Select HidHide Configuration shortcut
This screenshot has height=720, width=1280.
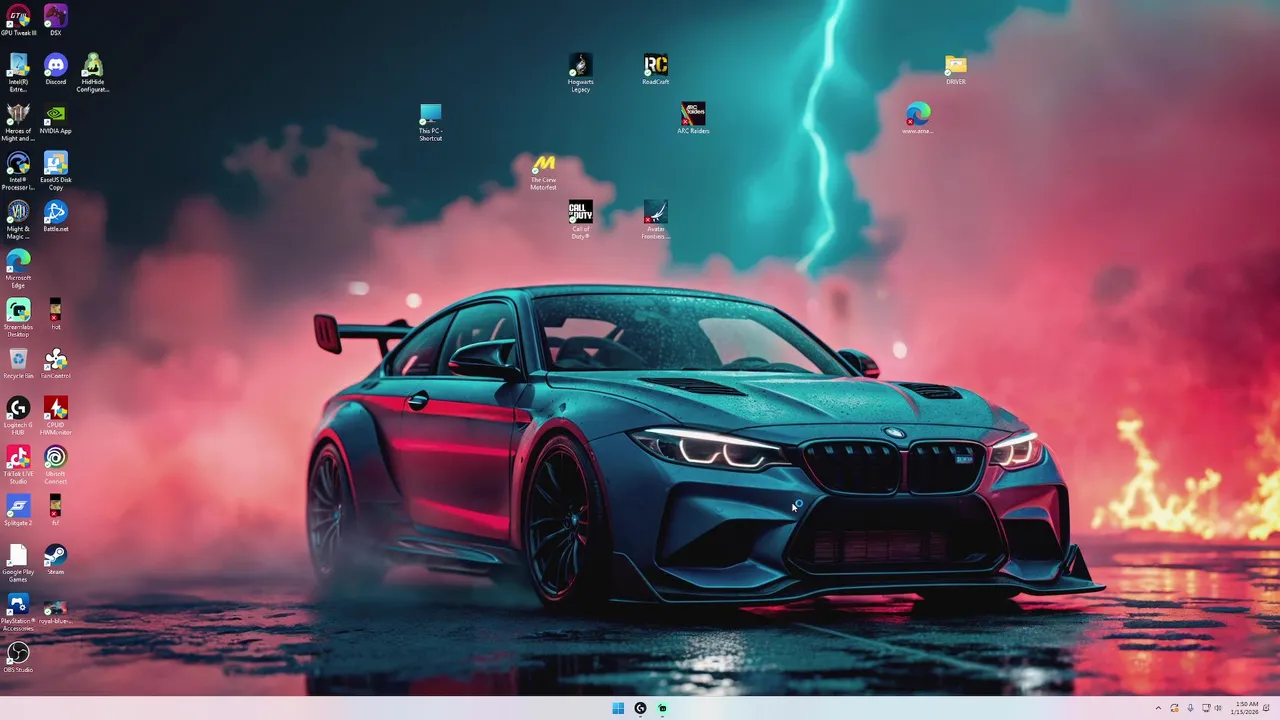click(x=93, y=72)
